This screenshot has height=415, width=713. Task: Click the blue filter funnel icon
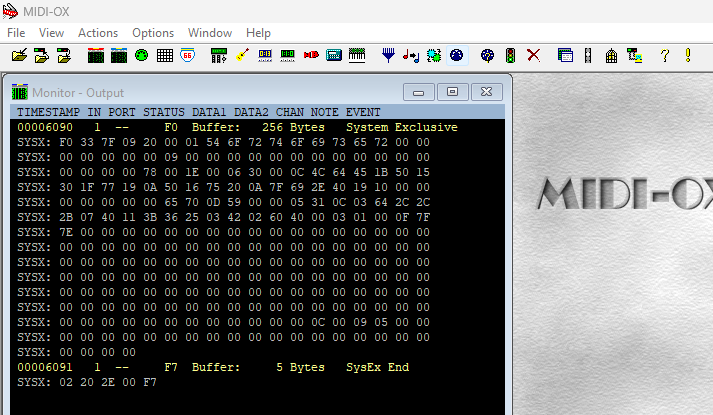pyautogui.click(x=388, y=56)
